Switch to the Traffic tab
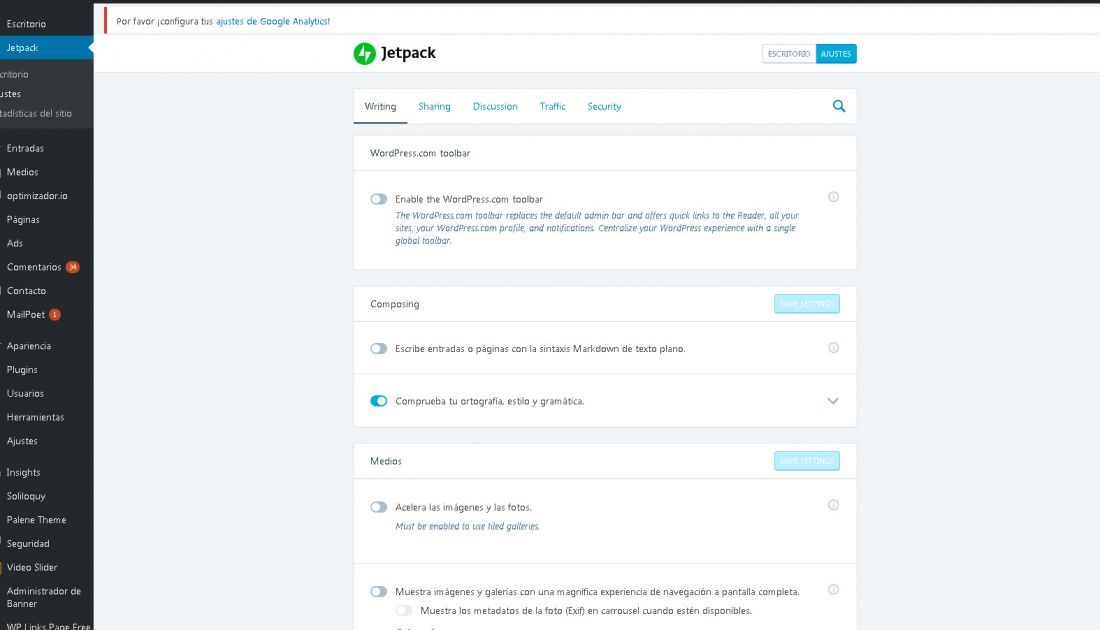 click(552, 107)
